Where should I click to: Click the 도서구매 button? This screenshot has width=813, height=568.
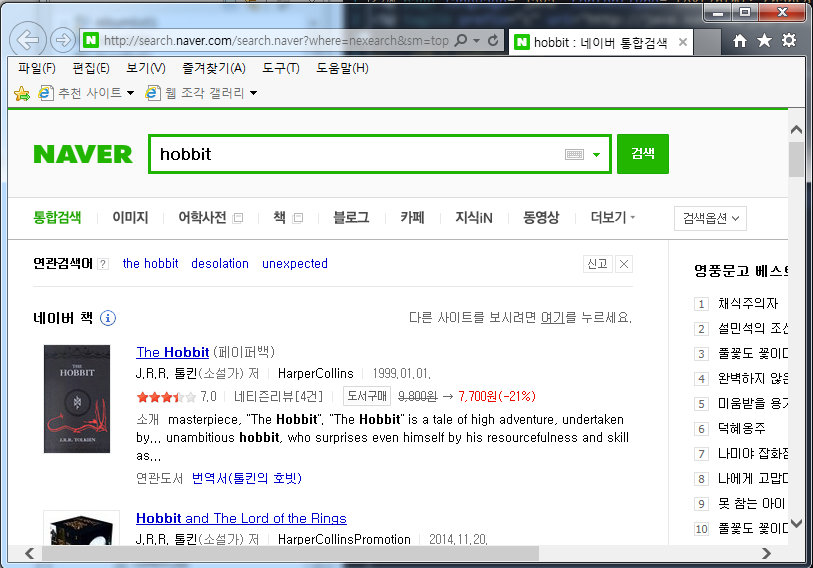(x=367, y=396)
